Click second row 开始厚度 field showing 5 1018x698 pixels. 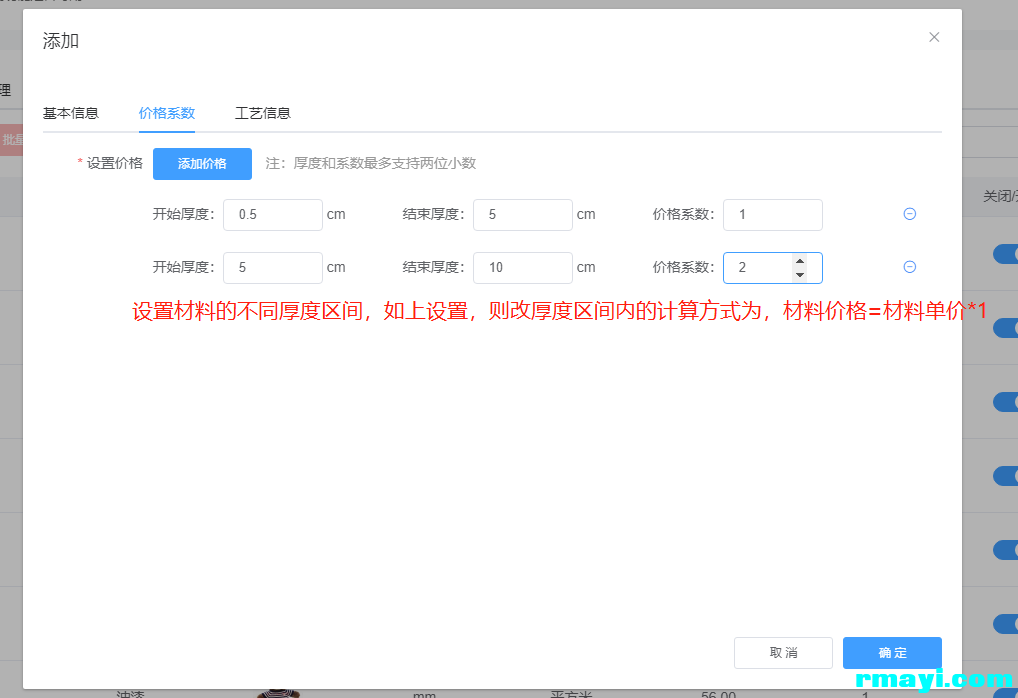point(272,268)
